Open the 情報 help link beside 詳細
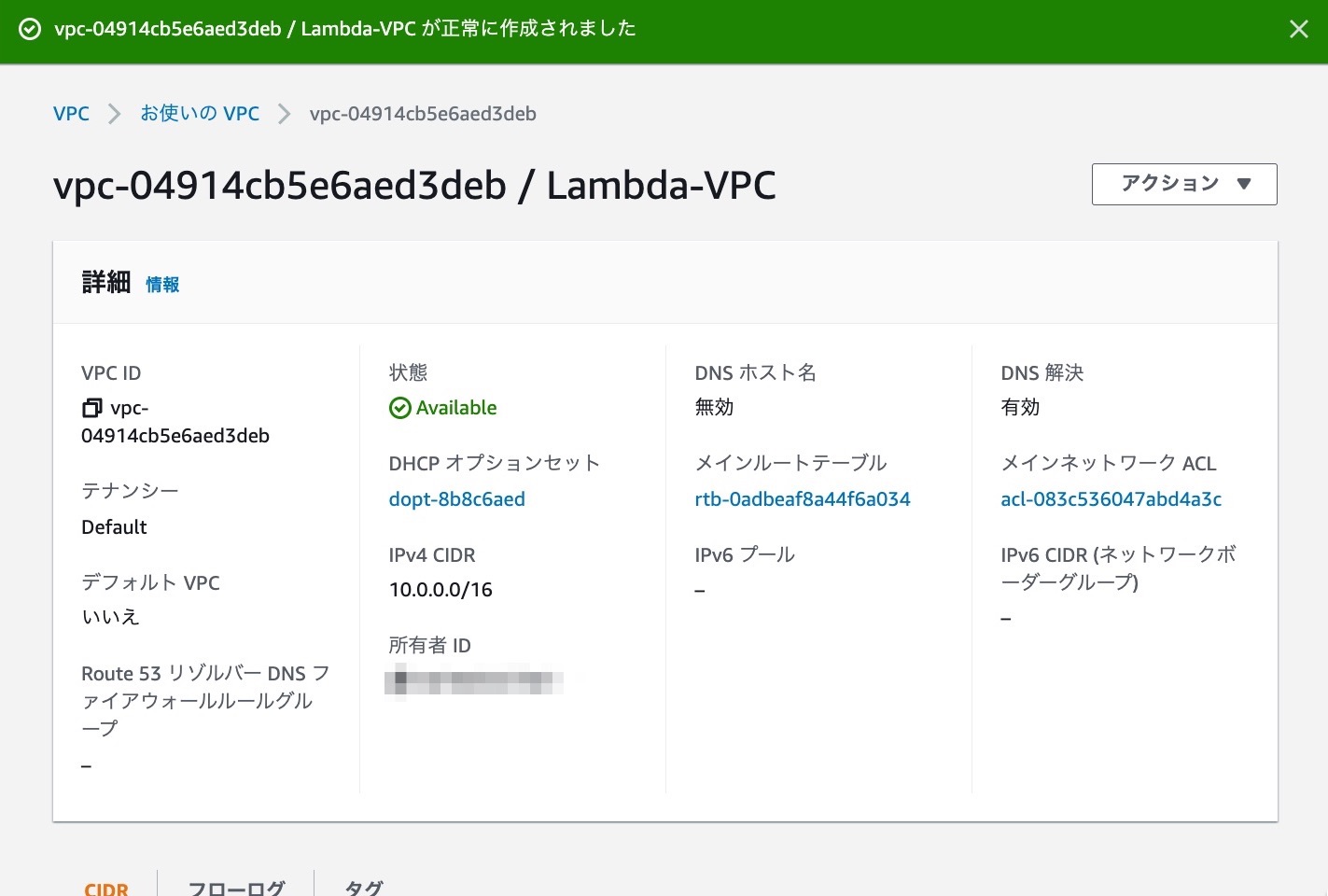Screen dimensions: 1328x896 [x=162, y=285]
